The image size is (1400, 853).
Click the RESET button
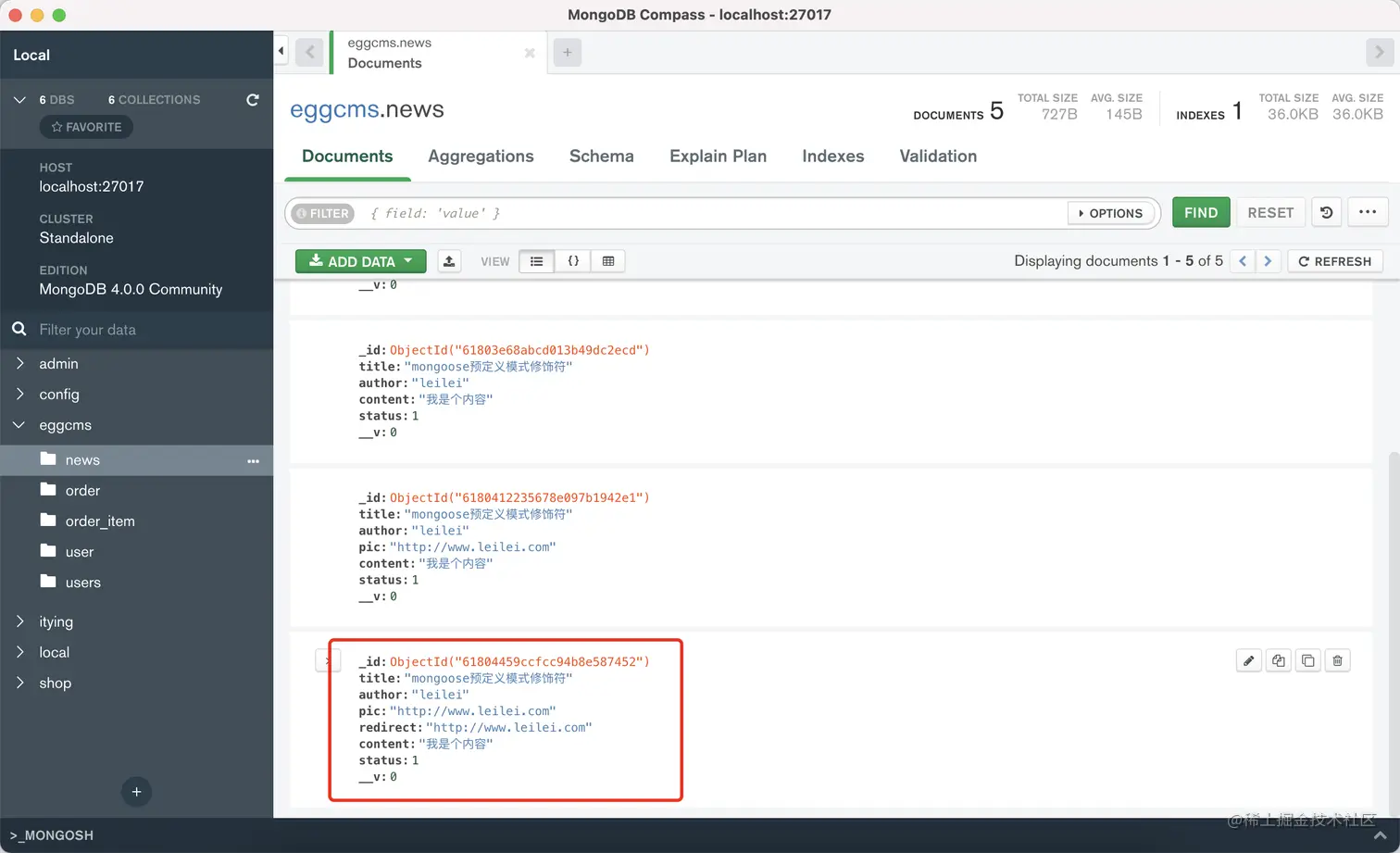(1270, 212)
